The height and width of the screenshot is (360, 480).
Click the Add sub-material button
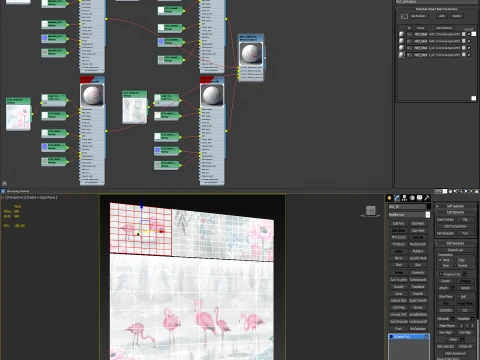tap(442, 16)
